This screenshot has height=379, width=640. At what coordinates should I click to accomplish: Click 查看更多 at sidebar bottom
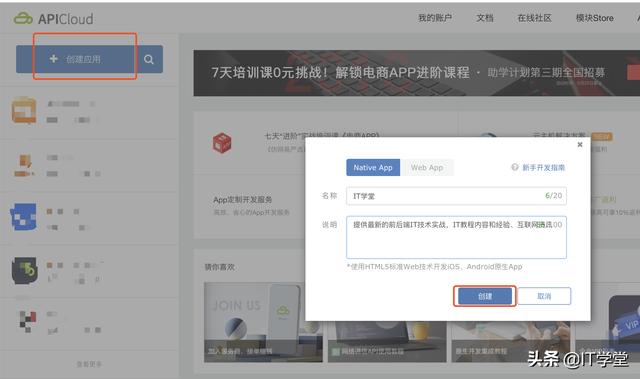tap(89, 364)
